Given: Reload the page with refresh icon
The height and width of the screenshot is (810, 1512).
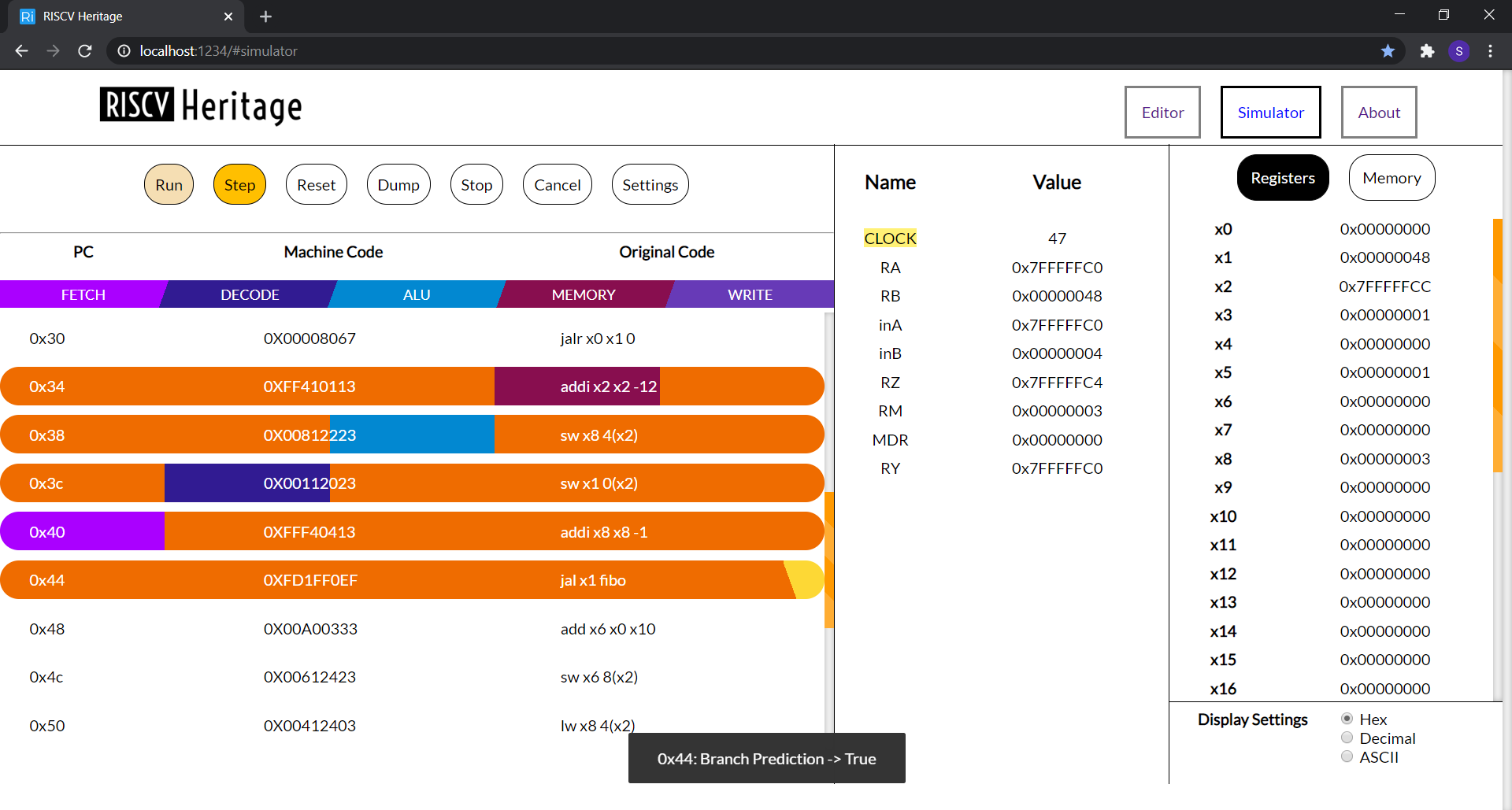Looking at the screenshot, I should pyautogui.click(x=85, y=51).
